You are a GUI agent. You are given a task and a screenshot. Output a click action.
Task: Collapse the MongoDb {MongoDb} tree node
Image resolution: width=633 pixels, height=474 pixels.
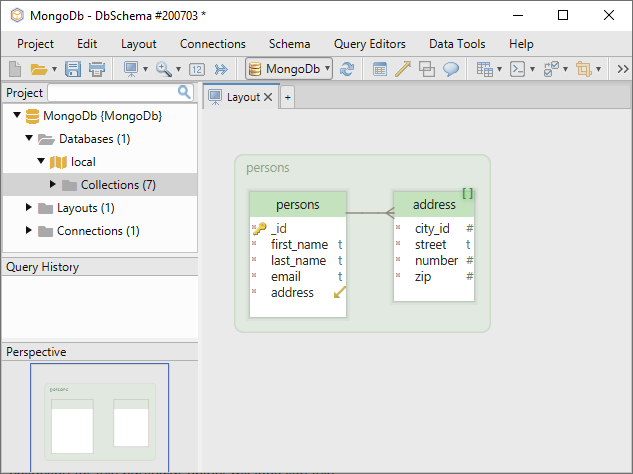pyautogui.click(x=17, y=115)
